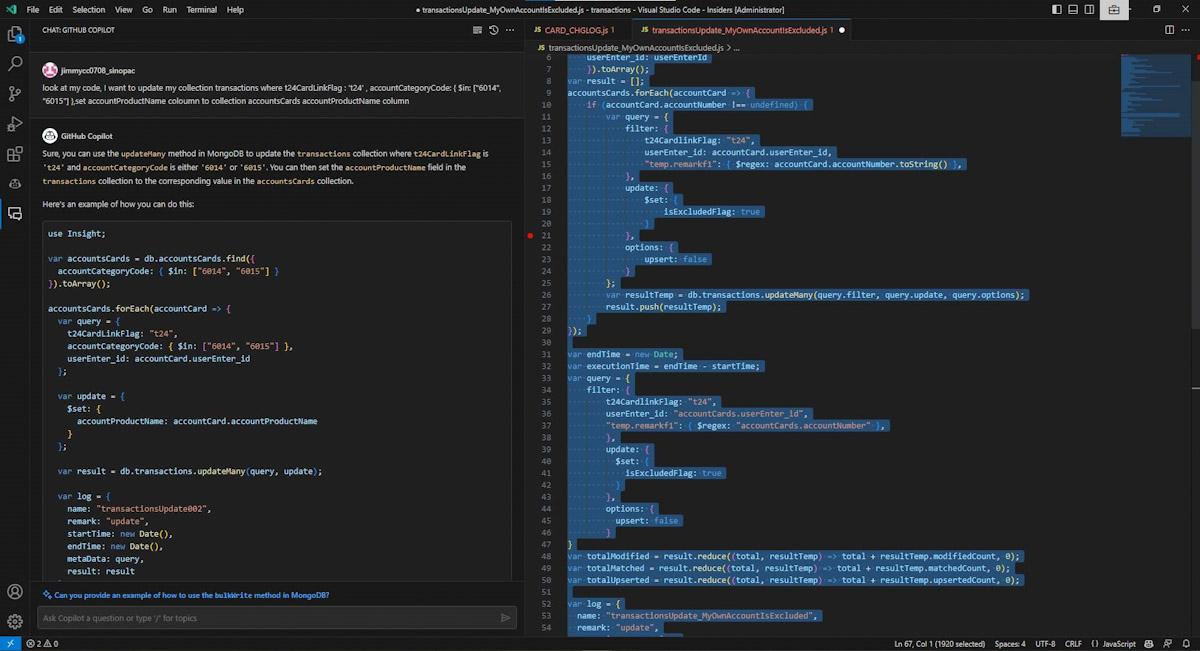Open the Edit menu
This screenshot has width=1200, height=651.
point(56,9)
